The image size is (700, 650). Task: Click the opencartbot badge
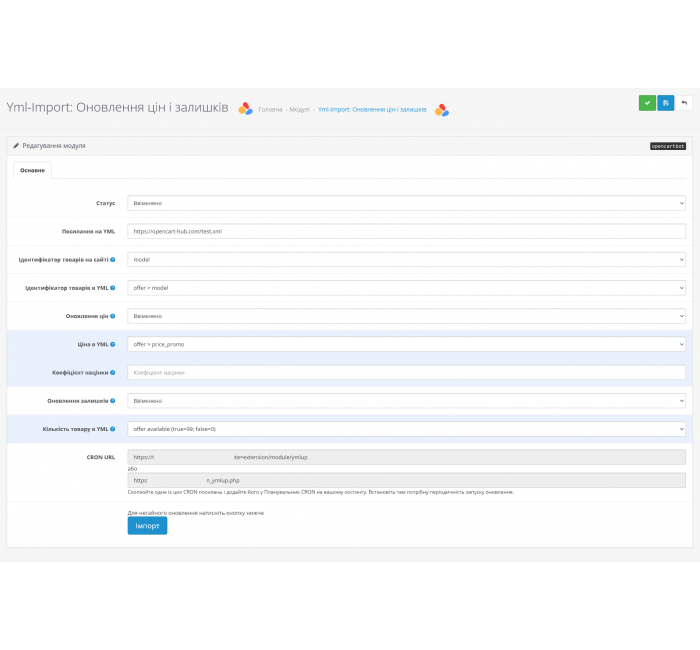click(667, 146)
